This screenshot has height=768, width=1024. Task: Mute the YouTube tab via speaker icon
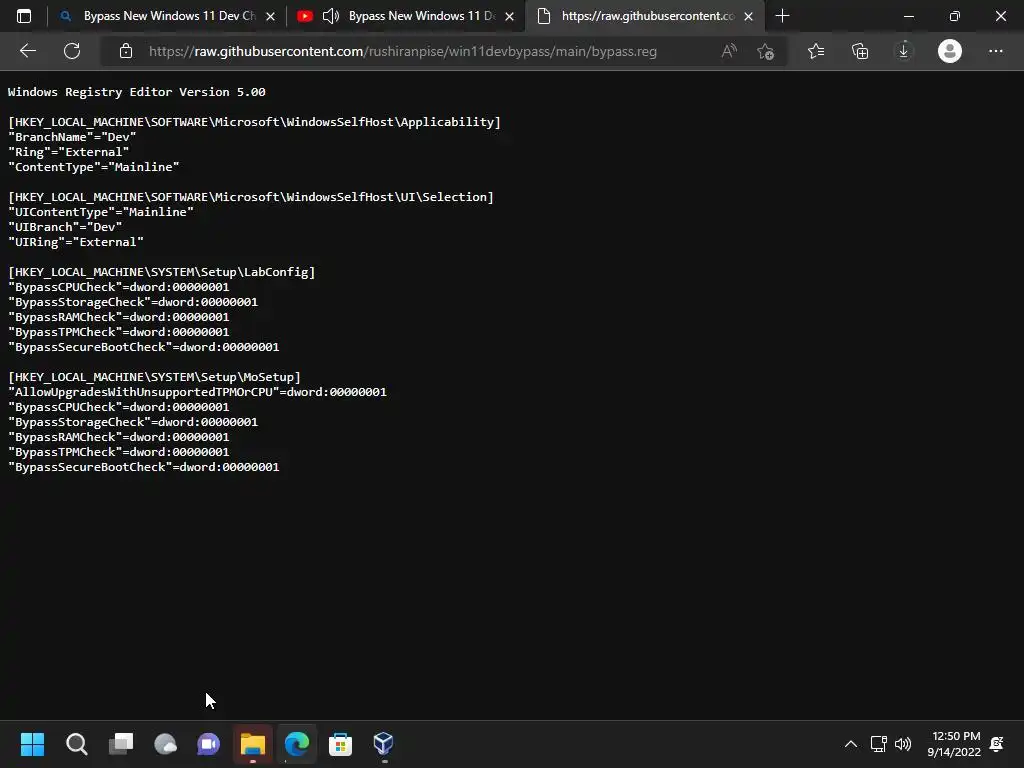click(x=331, y=16)
